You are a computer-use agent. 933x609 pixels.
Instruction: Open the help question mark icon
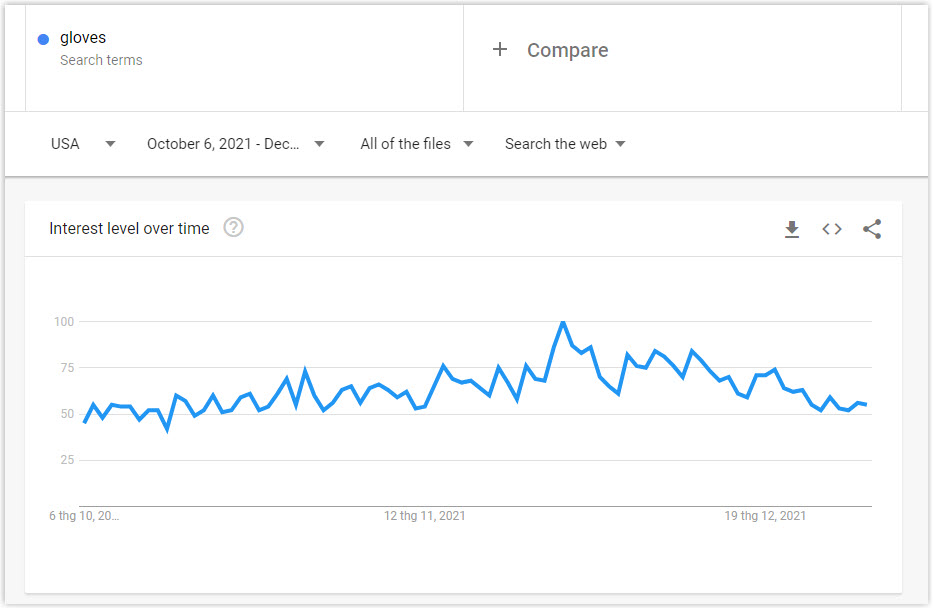coord(233,227)
